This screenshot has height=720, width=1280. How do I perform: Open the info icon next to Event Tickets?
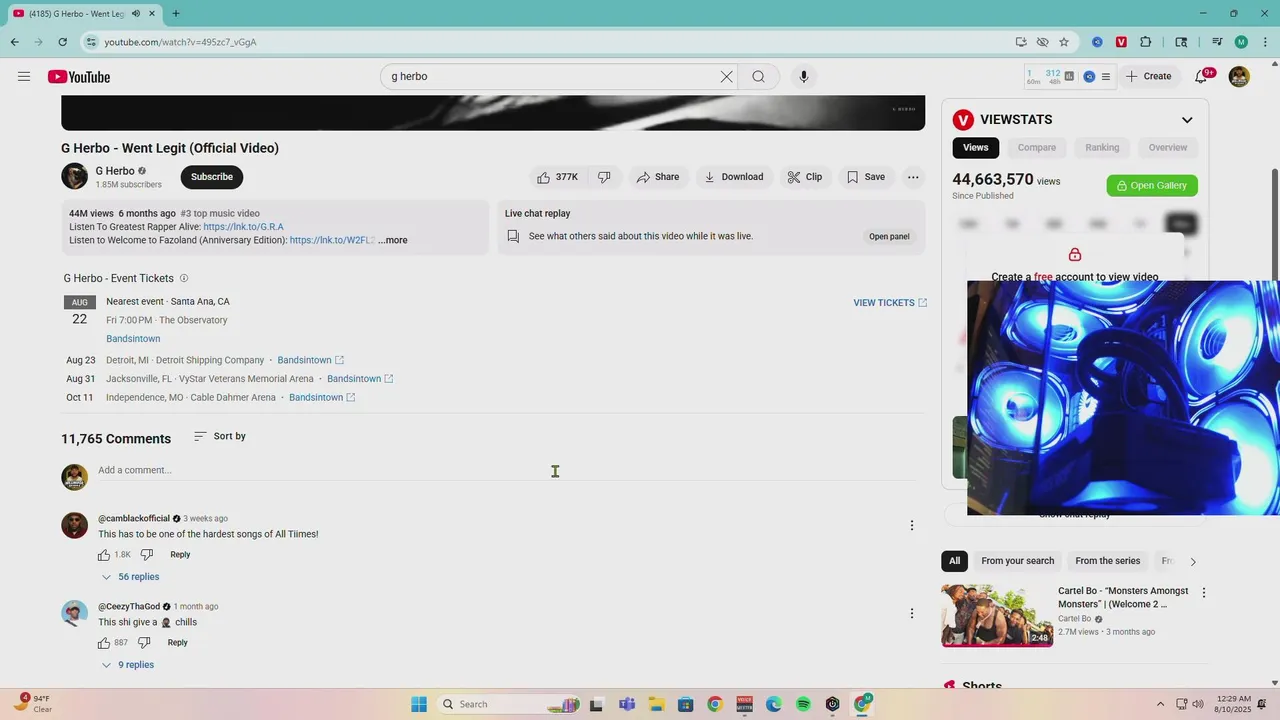183,278
